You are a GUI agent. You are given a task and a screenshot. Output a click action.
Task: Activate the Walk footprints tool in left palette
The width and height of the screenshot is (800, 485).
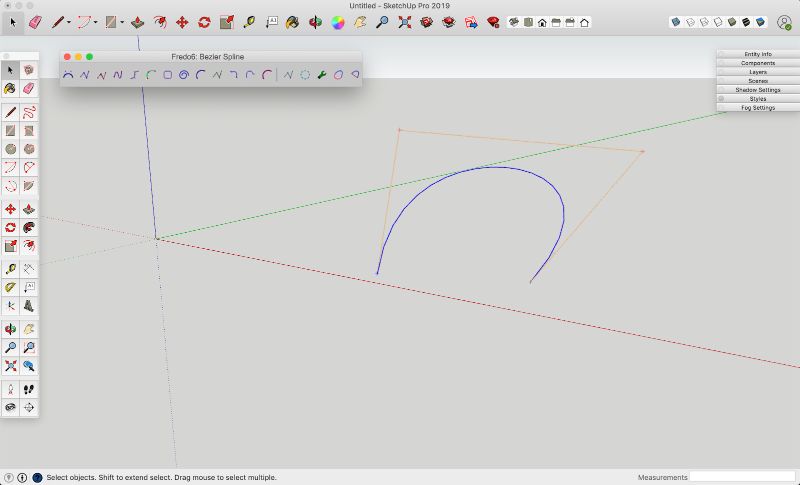[28, 389]
